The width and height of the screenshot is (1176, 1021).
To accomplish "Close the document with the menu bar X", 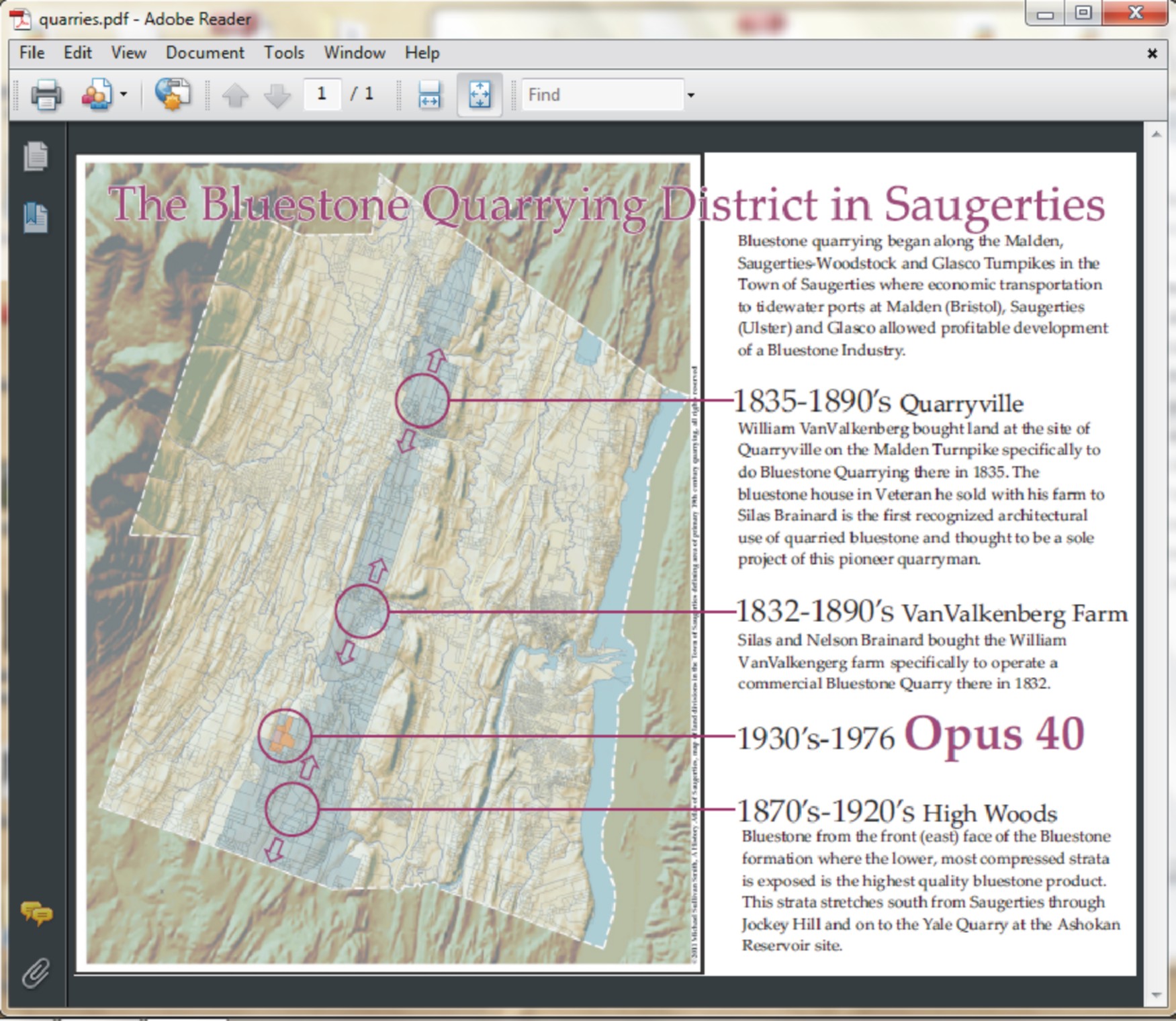I will [1152, 53].
